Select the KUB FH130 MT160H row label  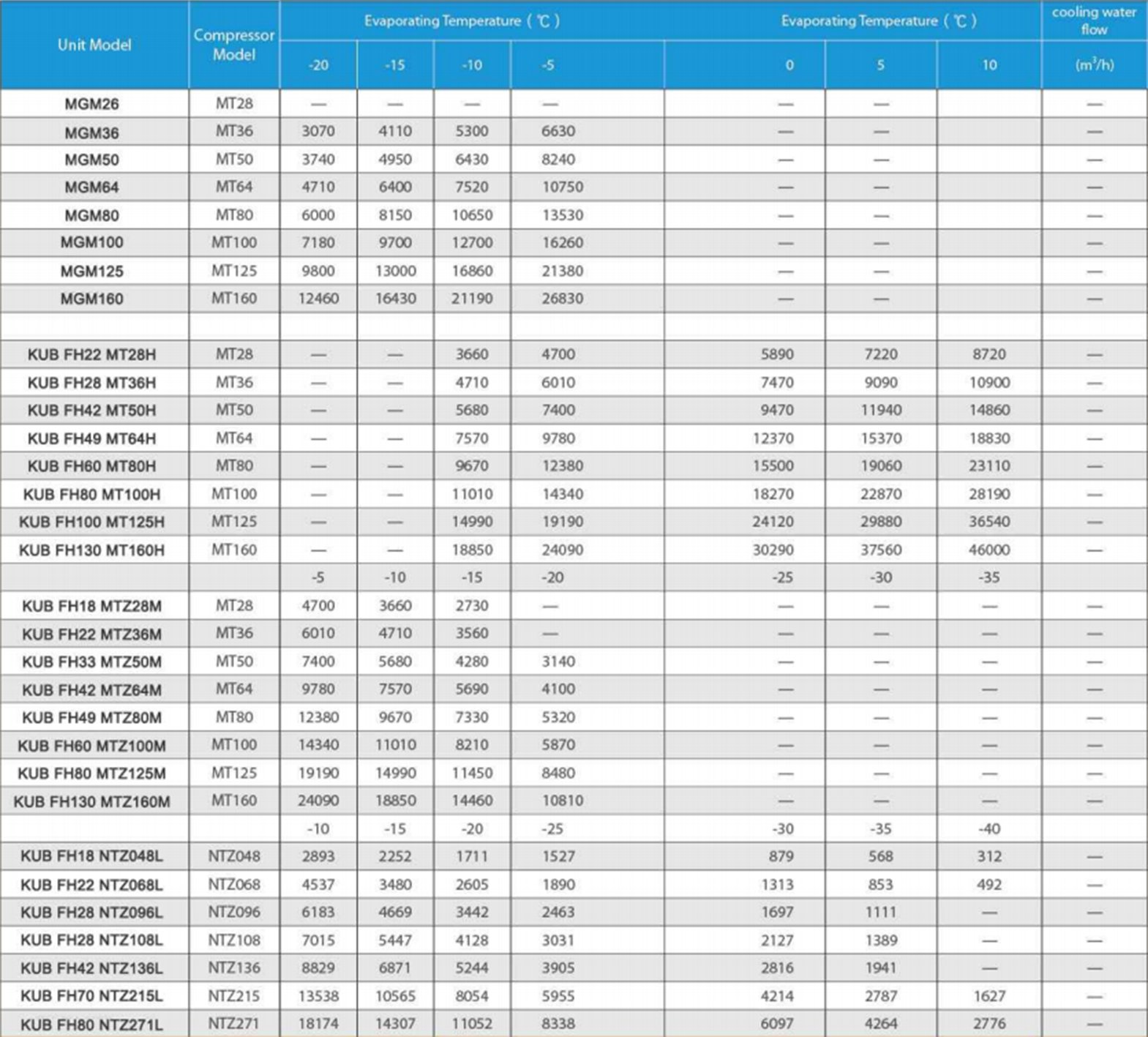[x=92, y=550]
